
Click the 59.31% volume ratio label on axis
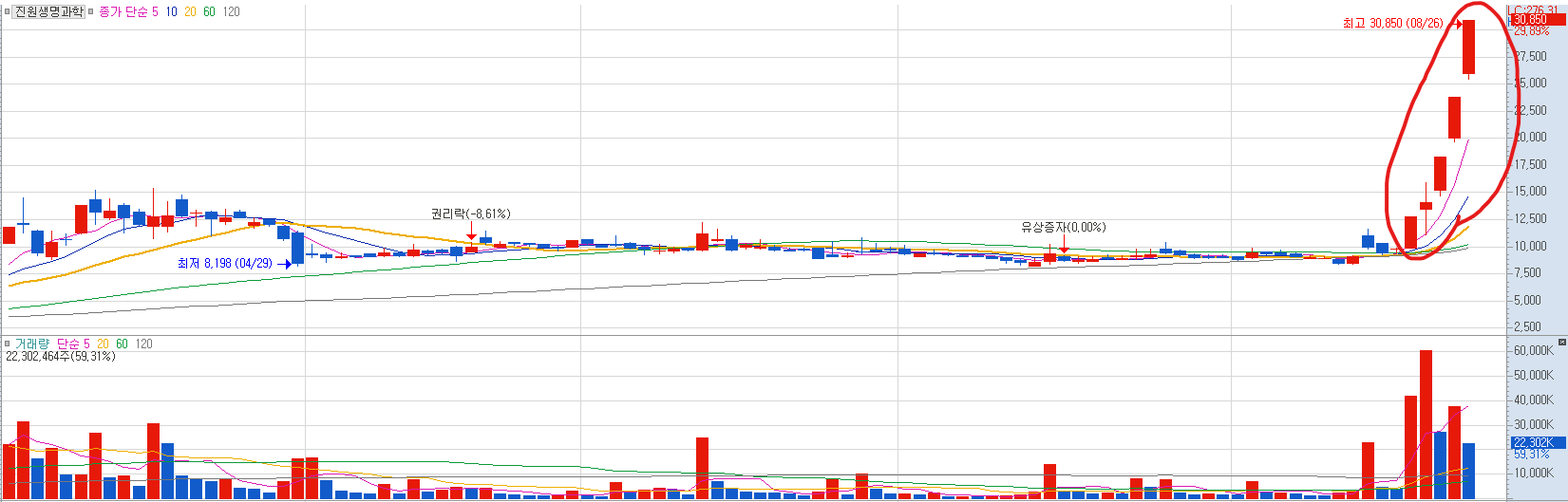pyautogui.click(x=1531, y=455)
